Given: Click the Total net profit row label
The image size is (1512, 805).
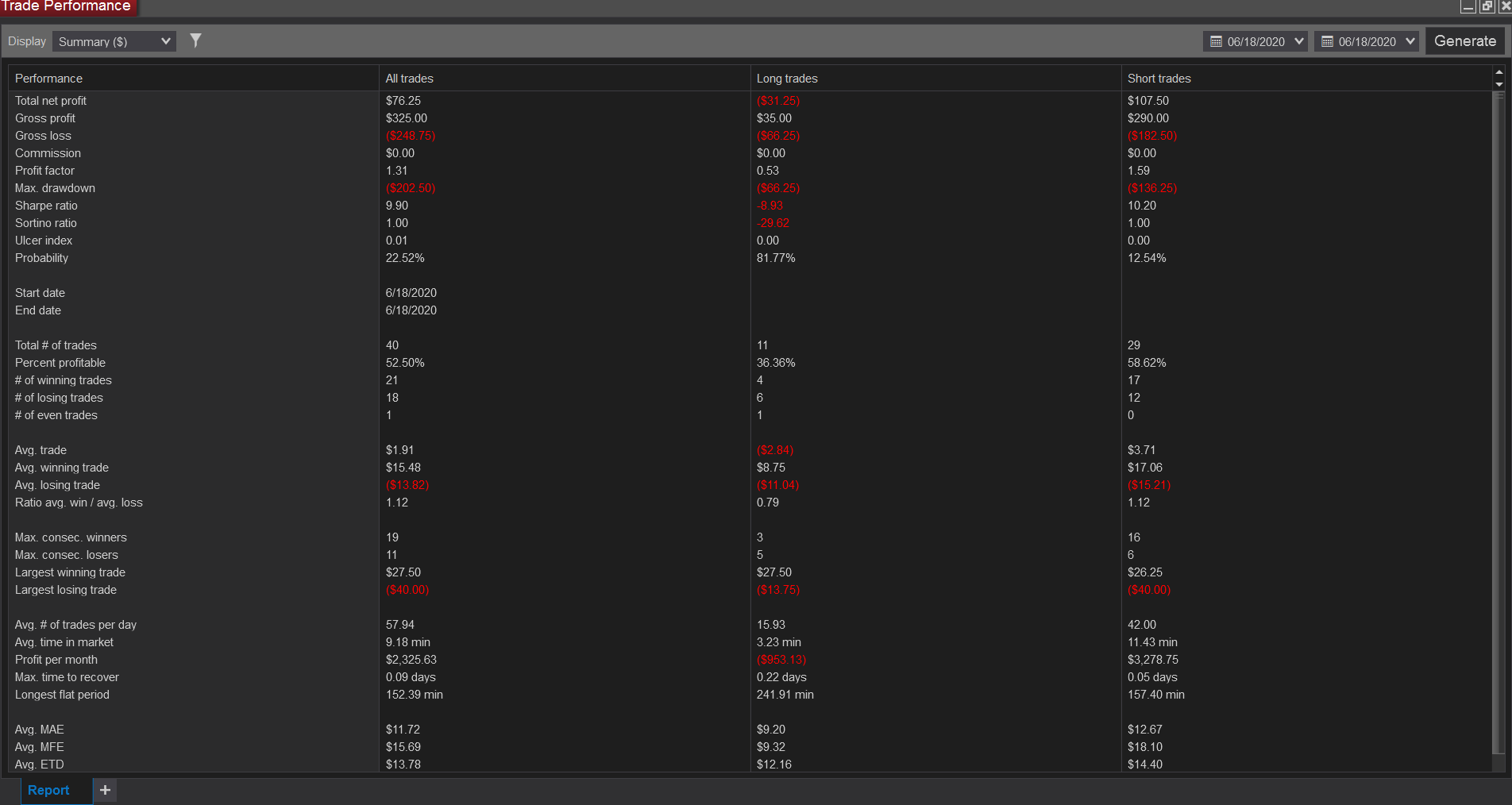Looking at the screenshot, I should (51, 101).
